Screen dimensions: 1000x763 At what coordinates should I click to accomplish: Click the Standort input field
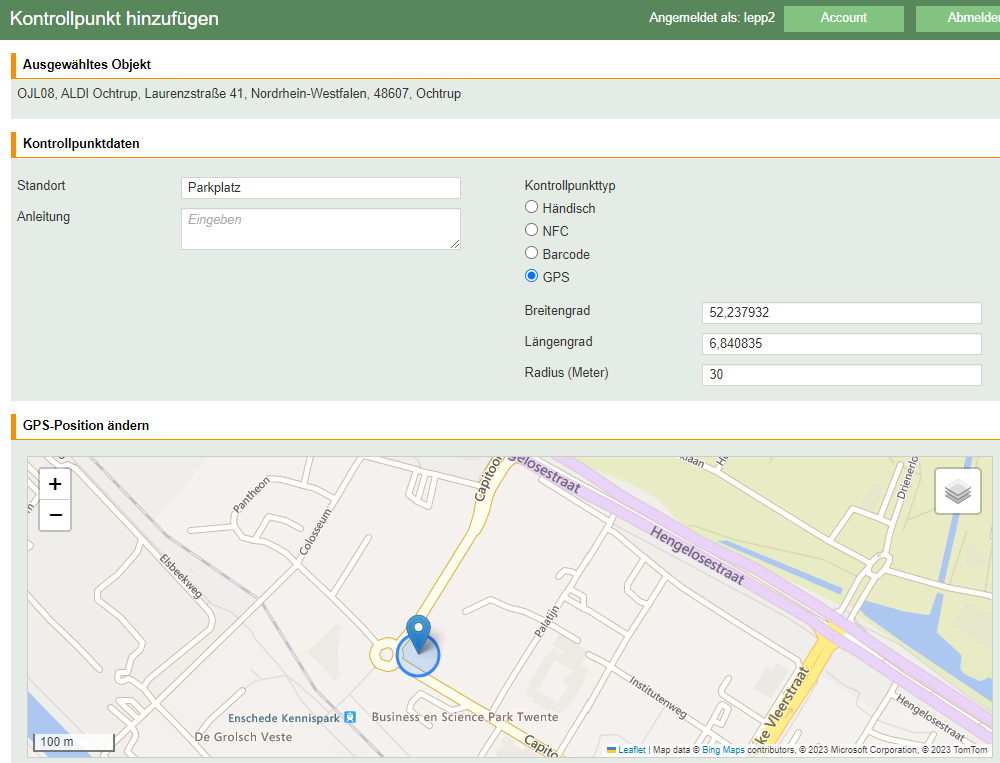coord(320,188)
